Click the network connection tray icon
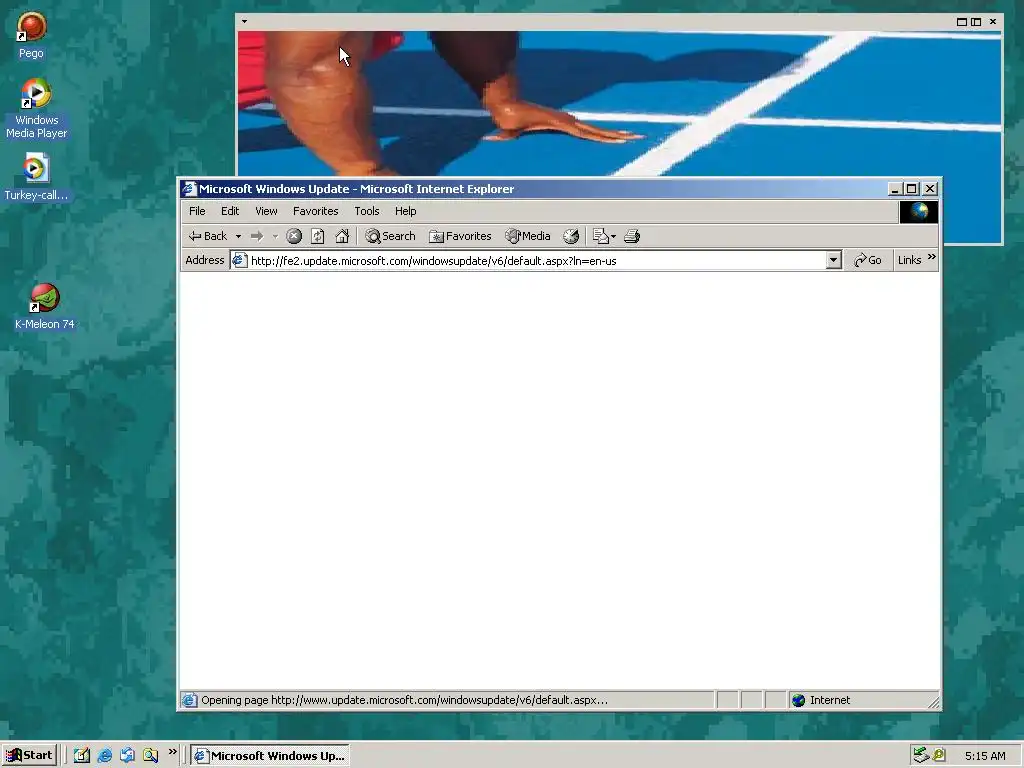Screen dimensions: 1024x768 pos(921,756)
